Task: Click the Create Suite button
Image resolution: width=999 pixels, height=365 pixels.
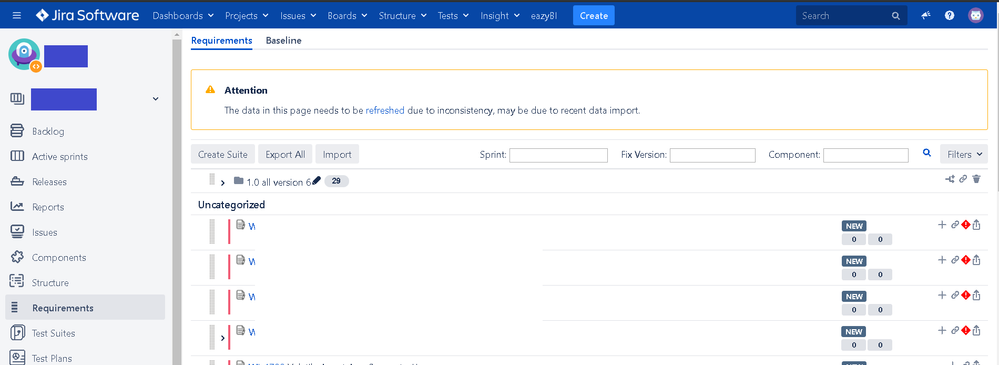Action: 223,154
